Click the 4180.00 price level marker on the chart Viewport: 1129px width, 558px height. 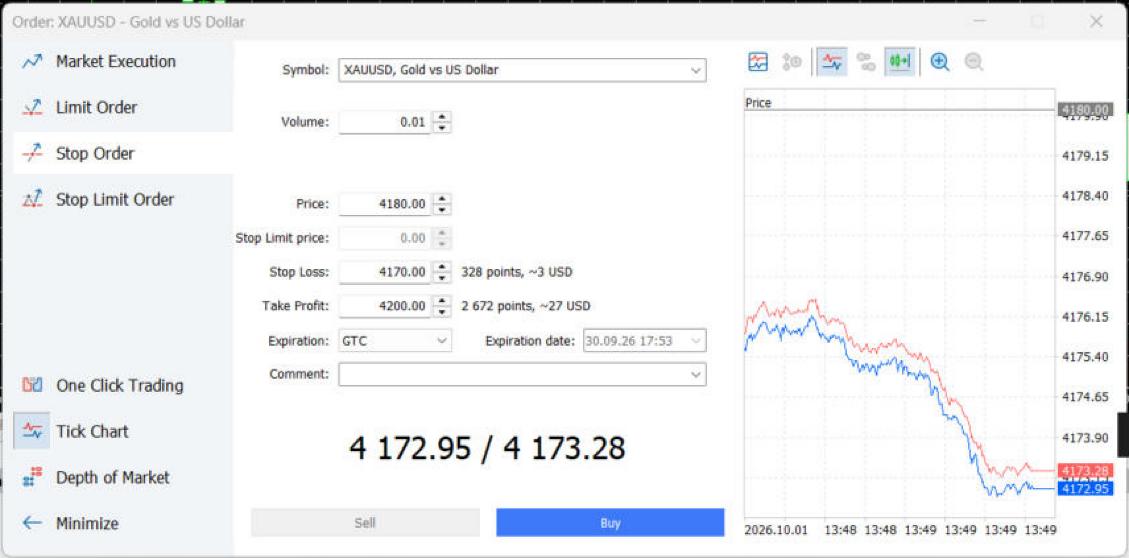click(1085, 110)
